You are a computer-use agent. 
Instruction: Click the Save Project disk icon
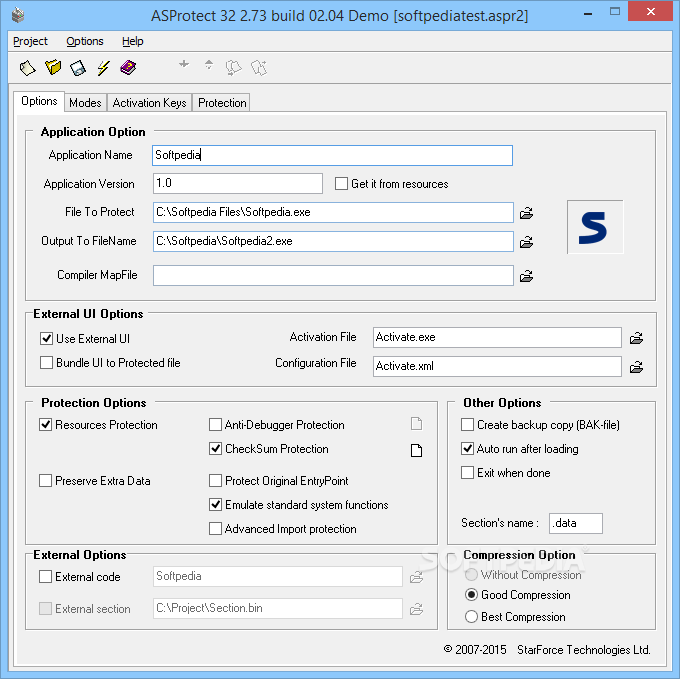(x=78, y=68)
